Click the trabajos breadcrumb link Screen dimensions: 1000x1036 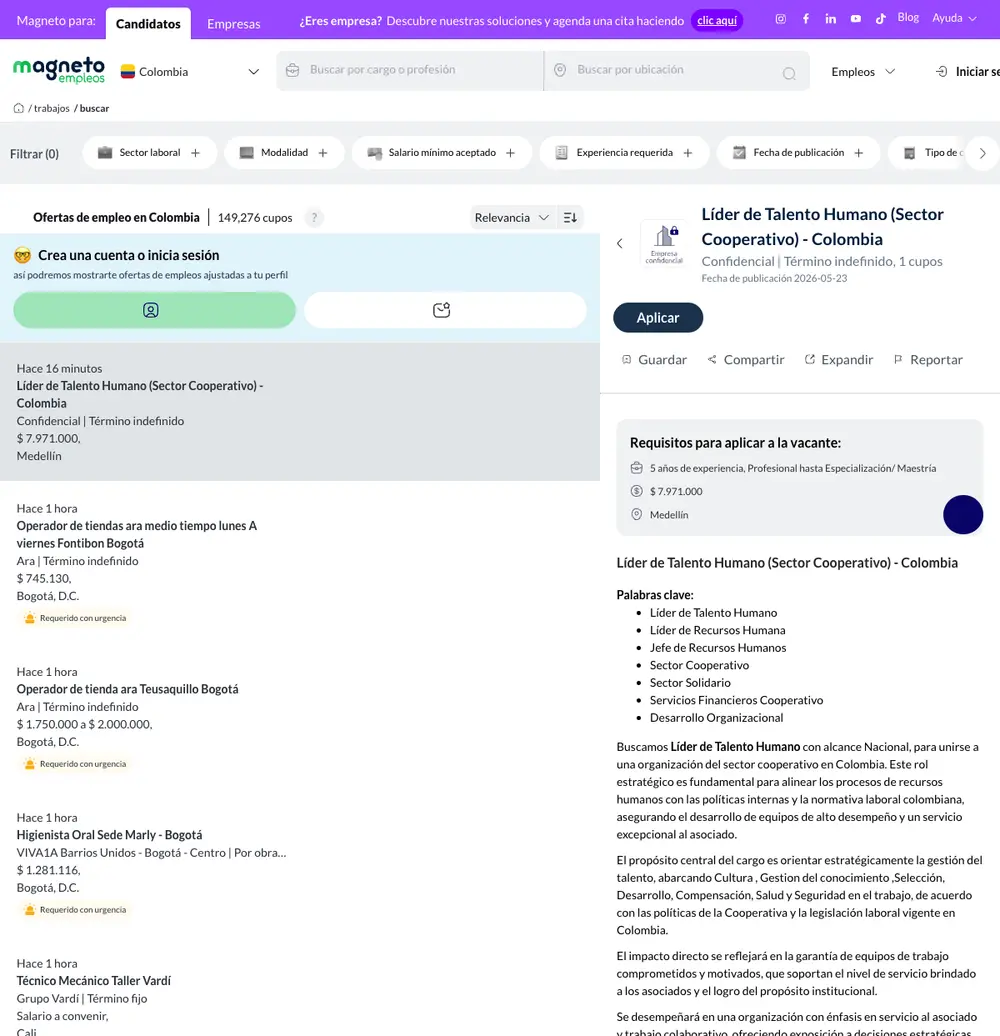coord(52,108)
